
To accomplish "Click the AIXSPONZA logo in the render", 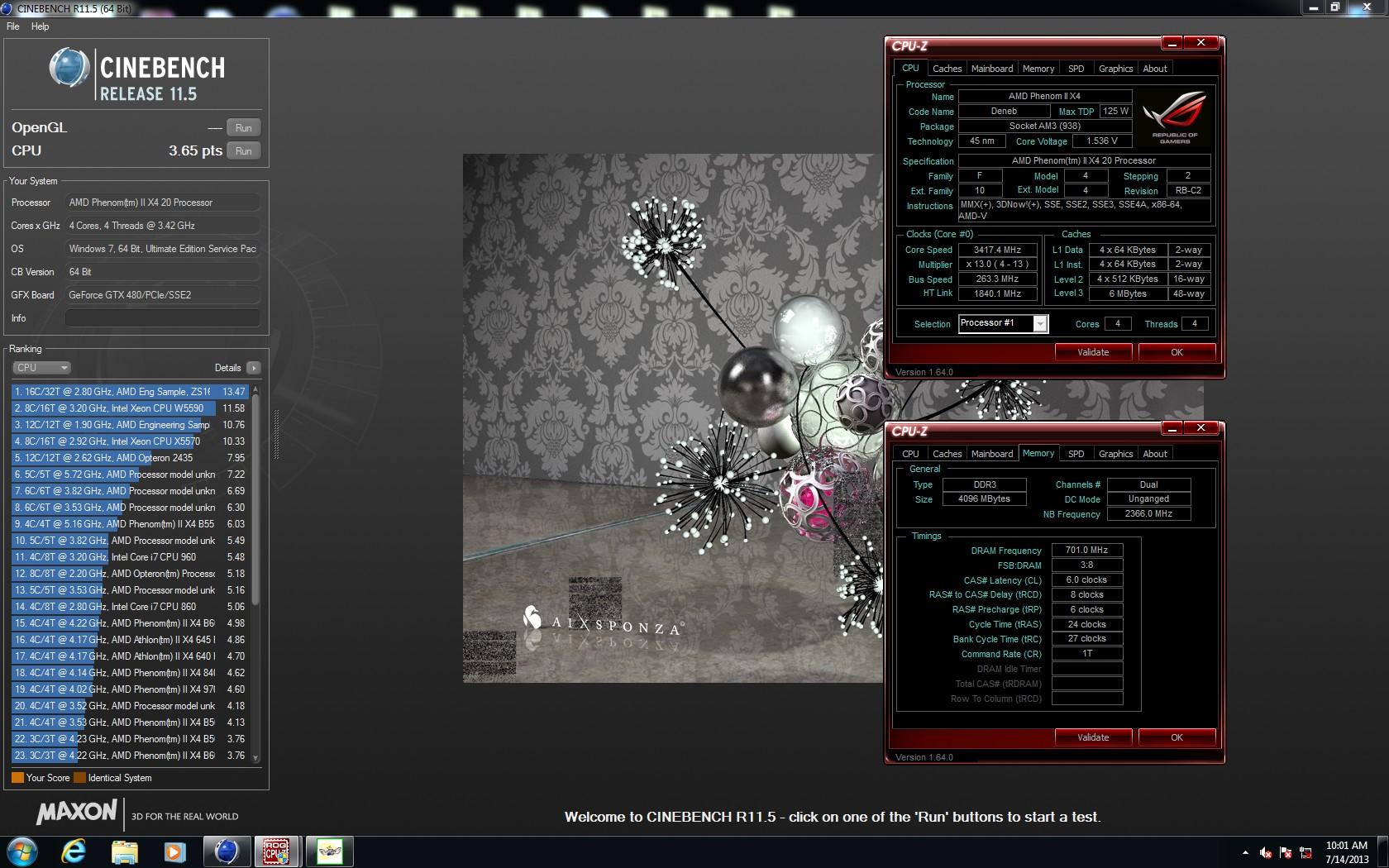I will (x=602, y=622).
